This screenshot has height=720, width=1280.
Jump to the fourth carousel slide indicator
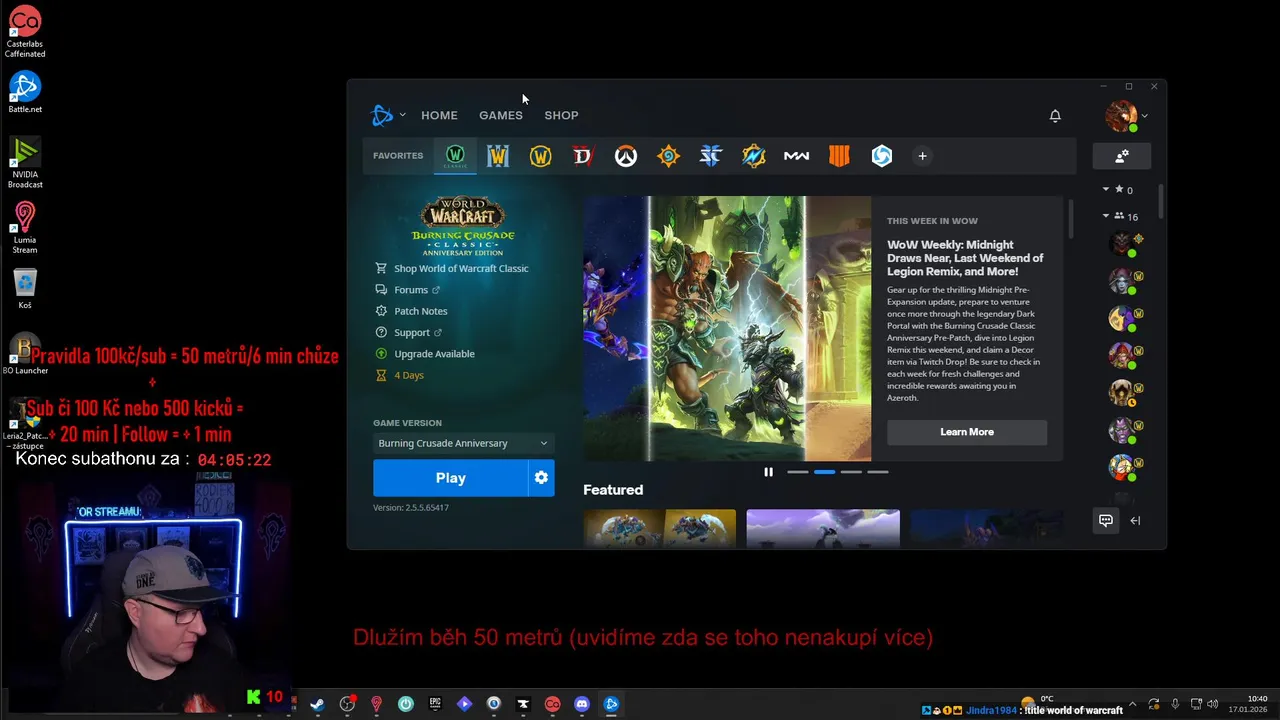coord(877,472)
